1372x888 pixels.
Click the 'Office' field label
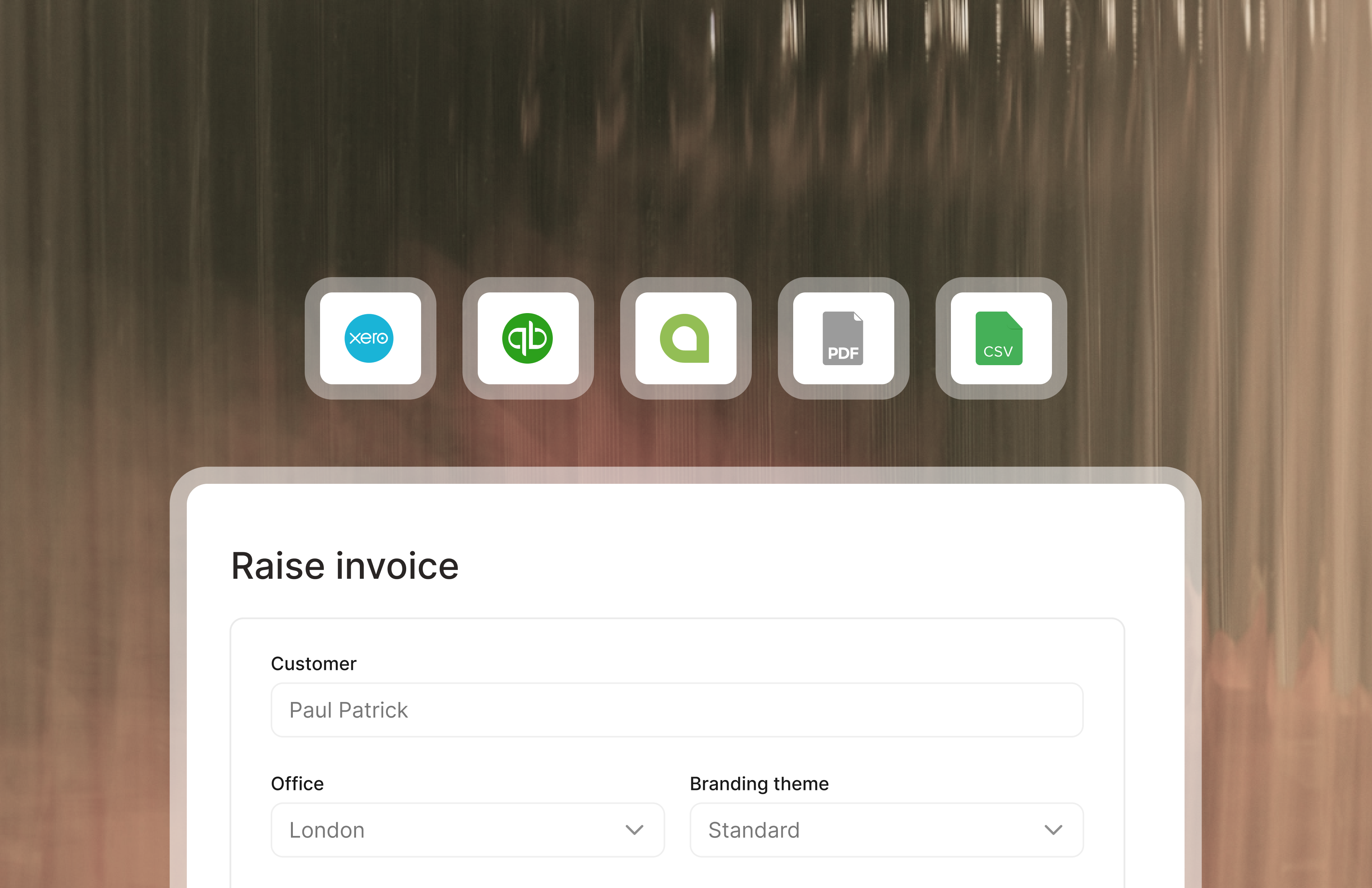(297, 784)
